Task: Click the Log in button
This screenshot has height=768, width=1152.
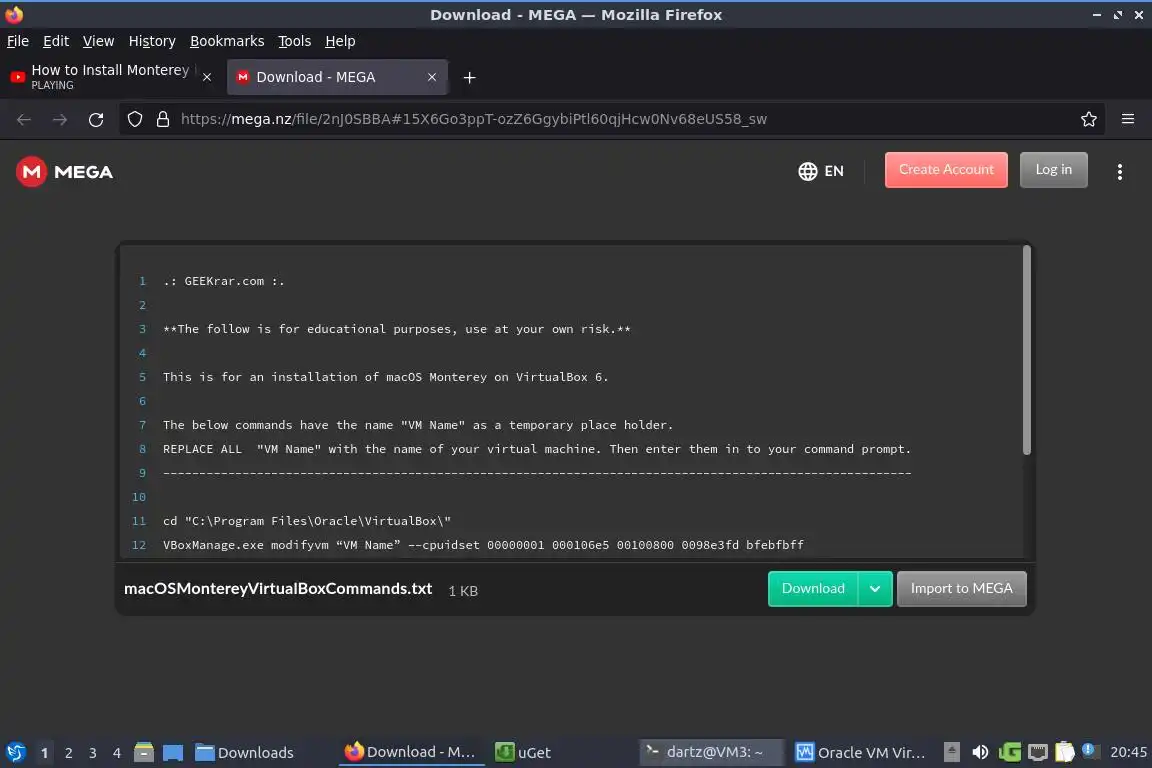Action: 1054,170
